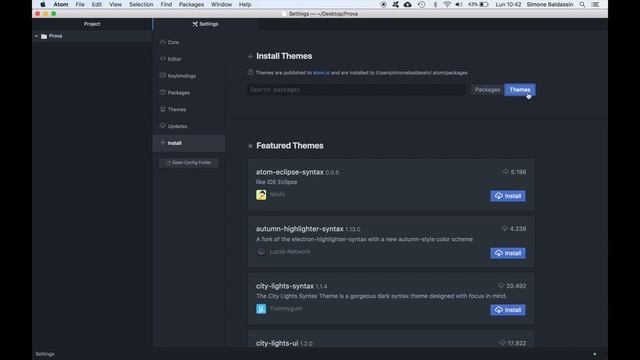Open the View menu

pyautogui.click(x=116, y=4)
